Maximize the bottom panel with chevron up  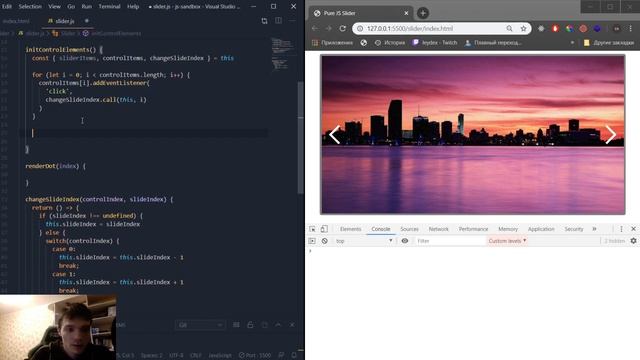(278, 325)
